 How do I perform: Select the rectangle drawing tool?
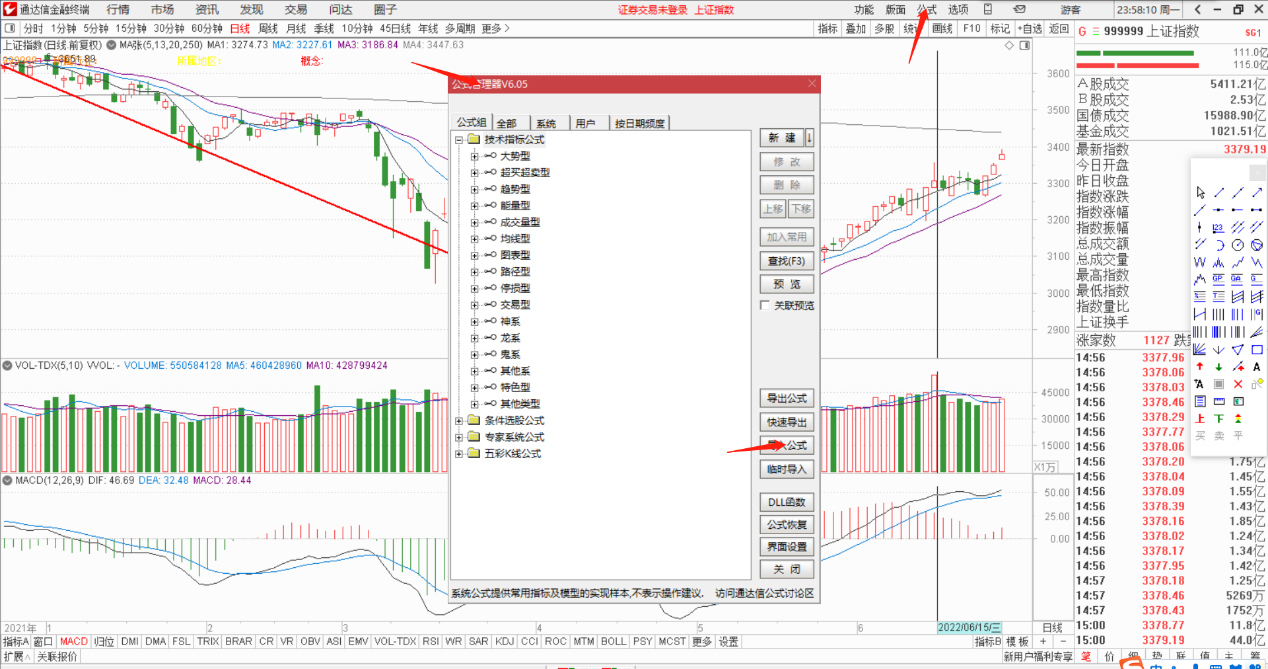[x=1256, y=349]
